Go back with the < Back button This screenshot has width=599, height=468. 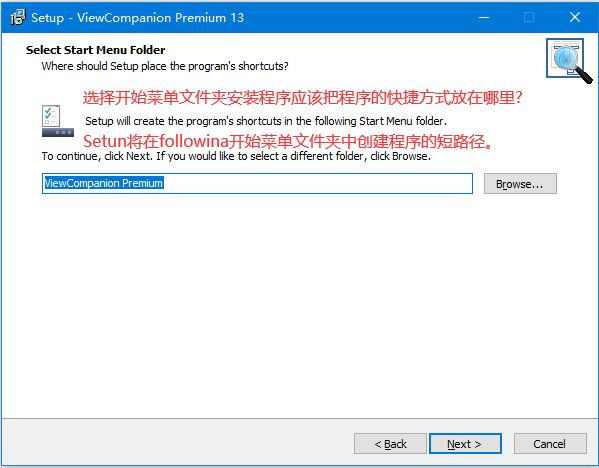coord(390,444)
